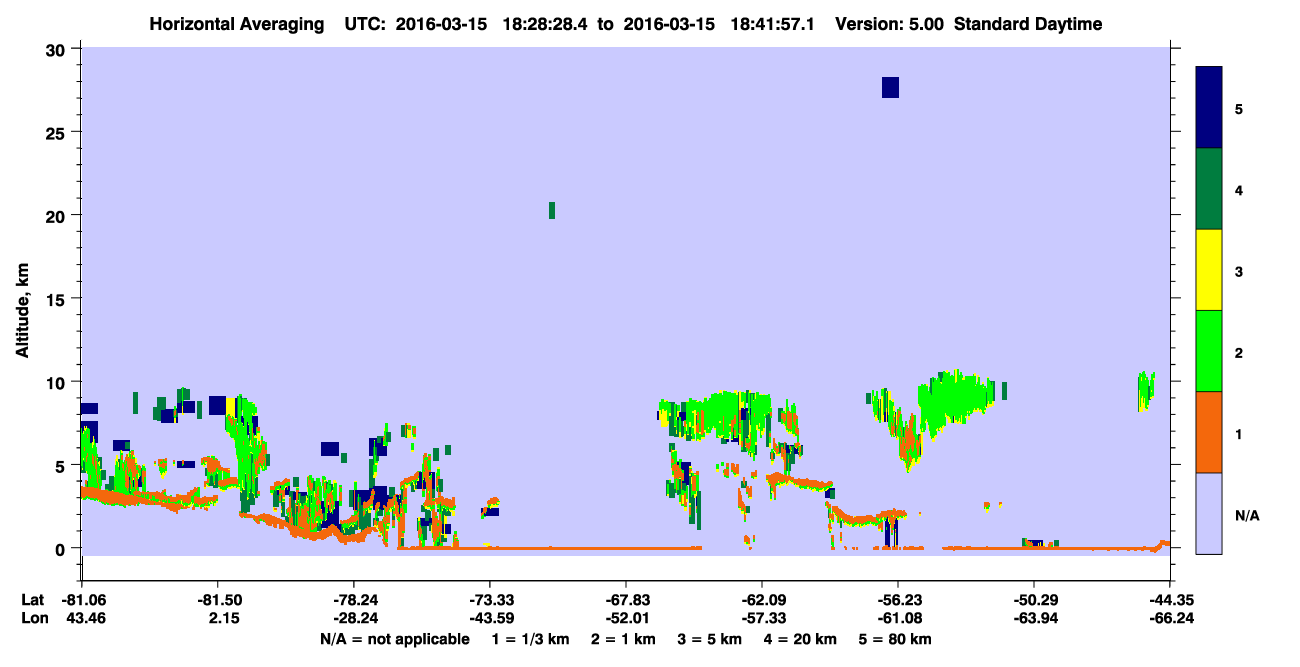Click 'Version: 5.00' in the title

pyautogui.click(x=888, y=24)
